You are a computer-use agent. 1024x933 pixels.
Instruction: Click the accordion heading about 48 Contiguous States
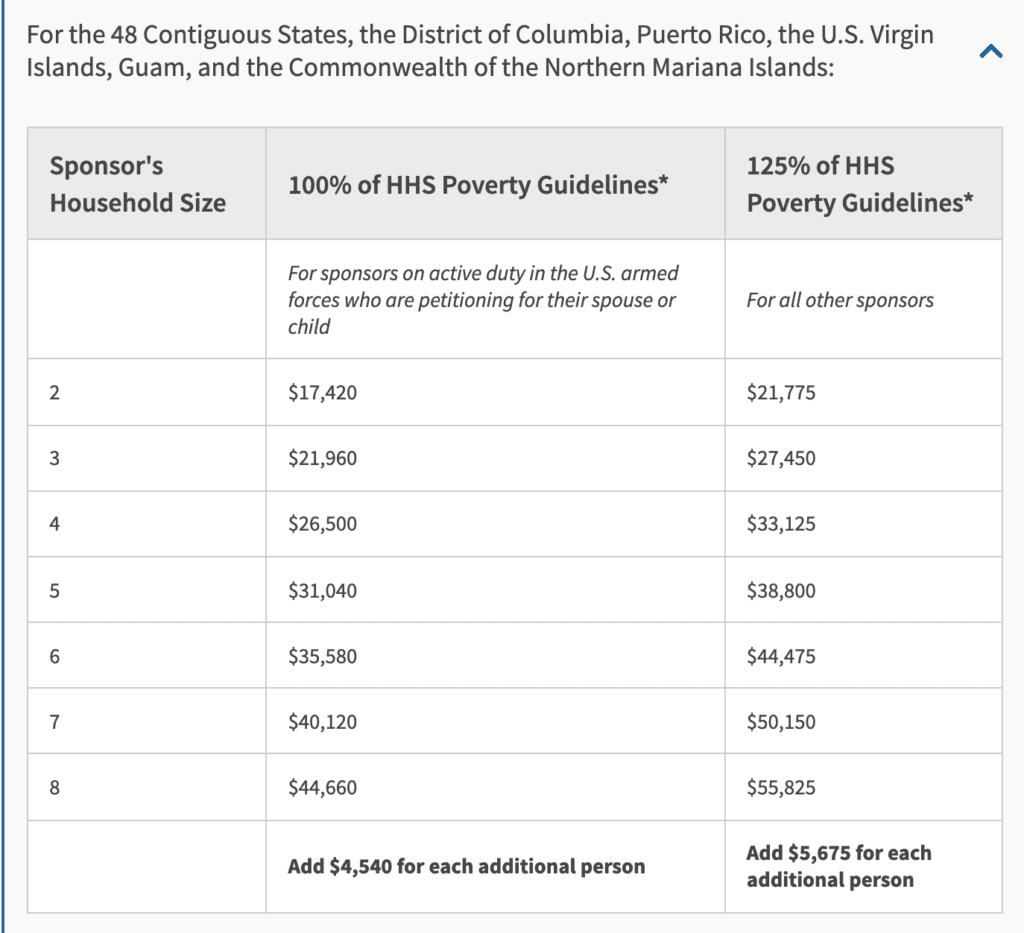click(x=480, y=51)
